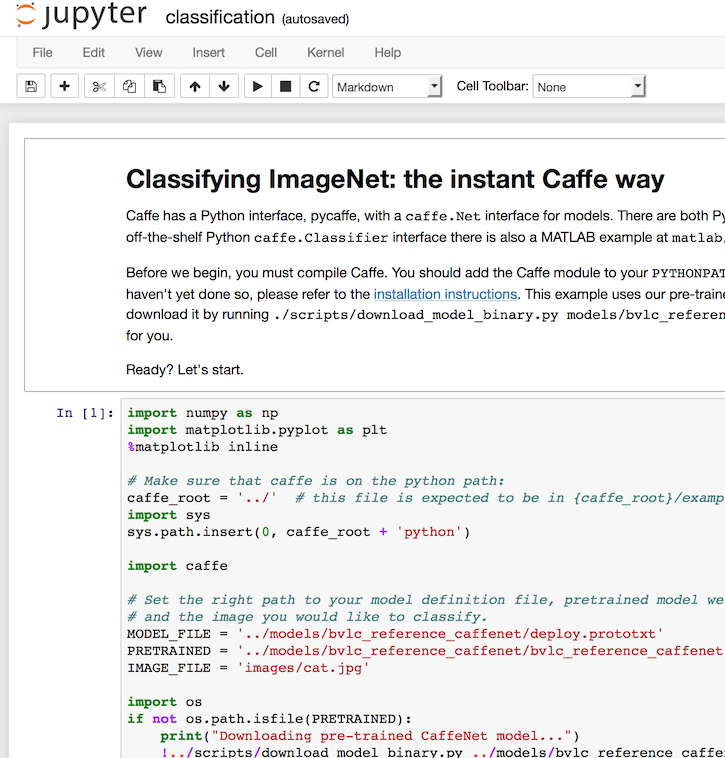Click the 'import matplotlib.pyplot as plt' line
Image resolution: width=725 pixels, height=758 pixels.
(x=257, y=430)
